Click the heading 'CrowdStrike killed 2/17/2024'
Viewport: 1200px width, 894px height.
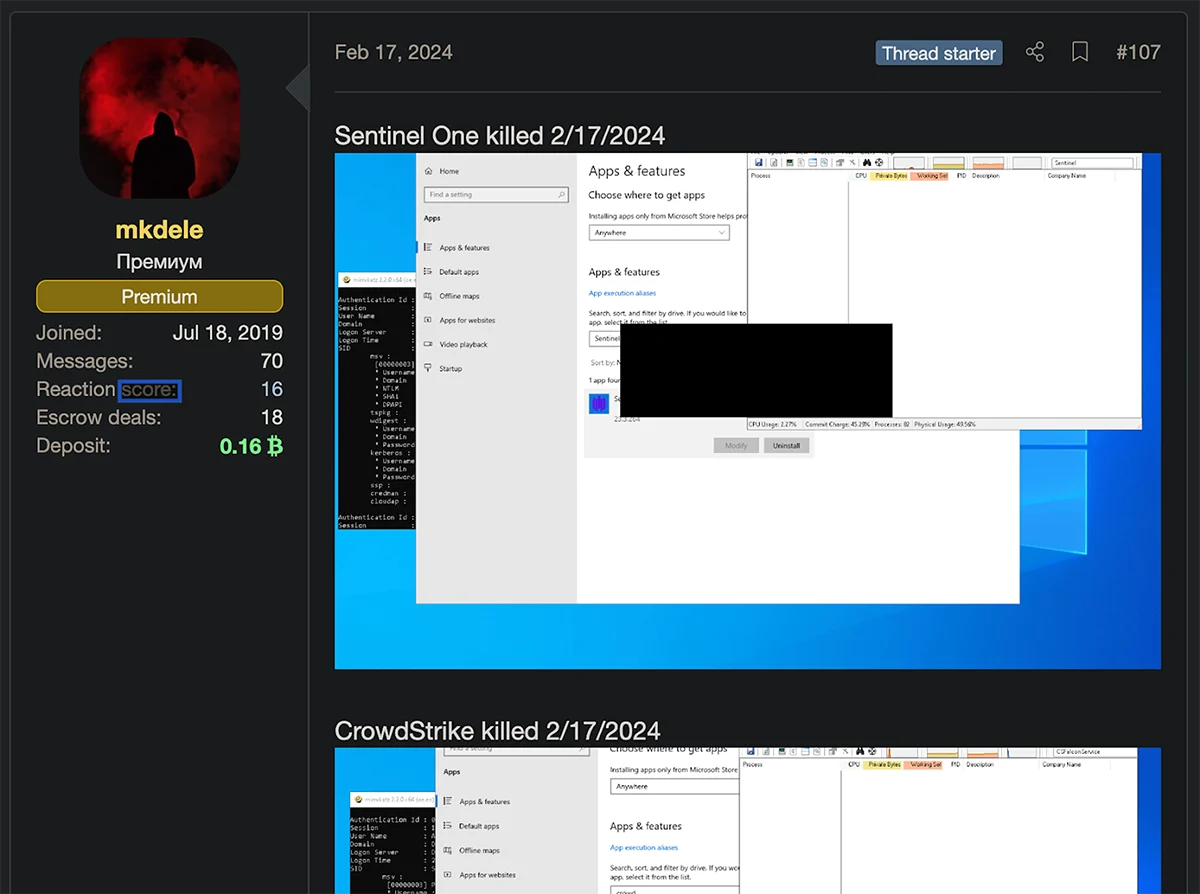tap(498, 730)
